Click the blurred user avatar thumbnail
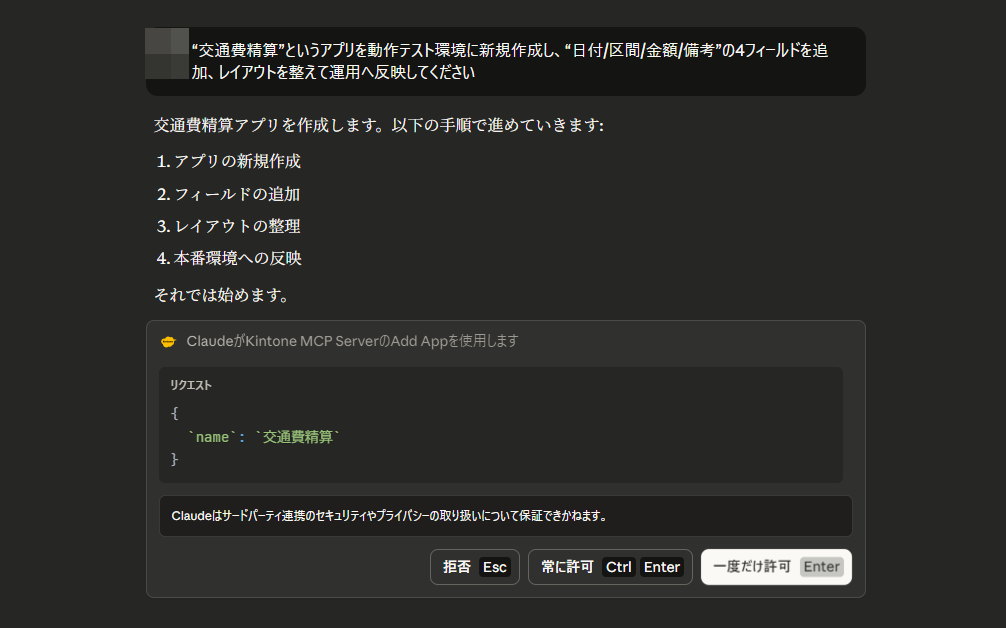The height and width of the screenshot is (628, 1006). 167,53
